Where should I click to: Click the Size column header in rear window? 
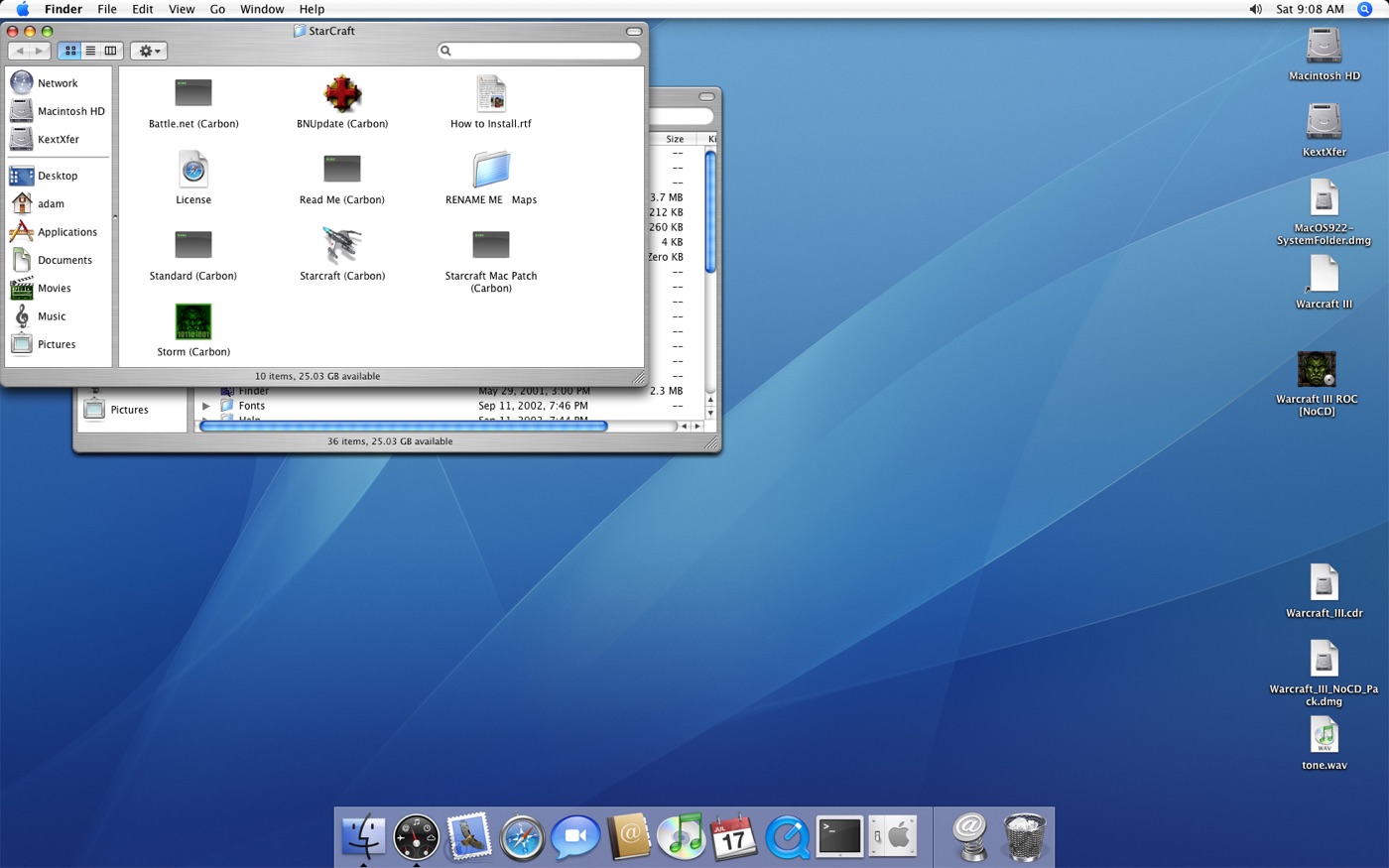[x=675, y=139]
